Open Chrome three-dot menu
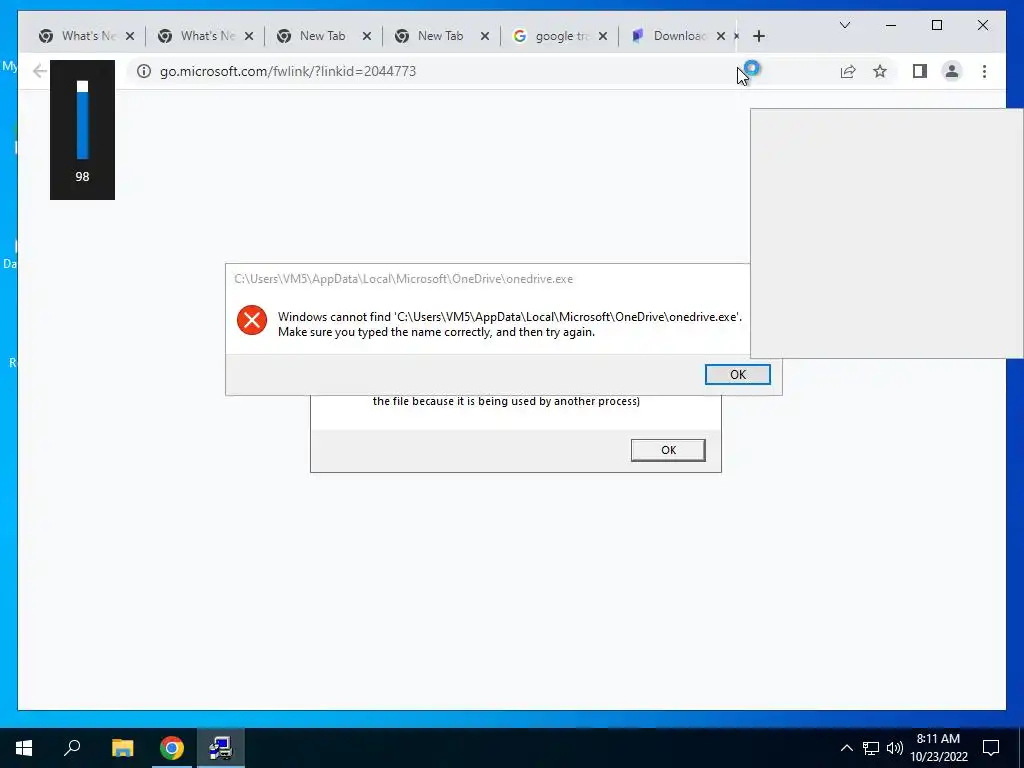Screen dimensions: 1024x768 coord(984,71)
